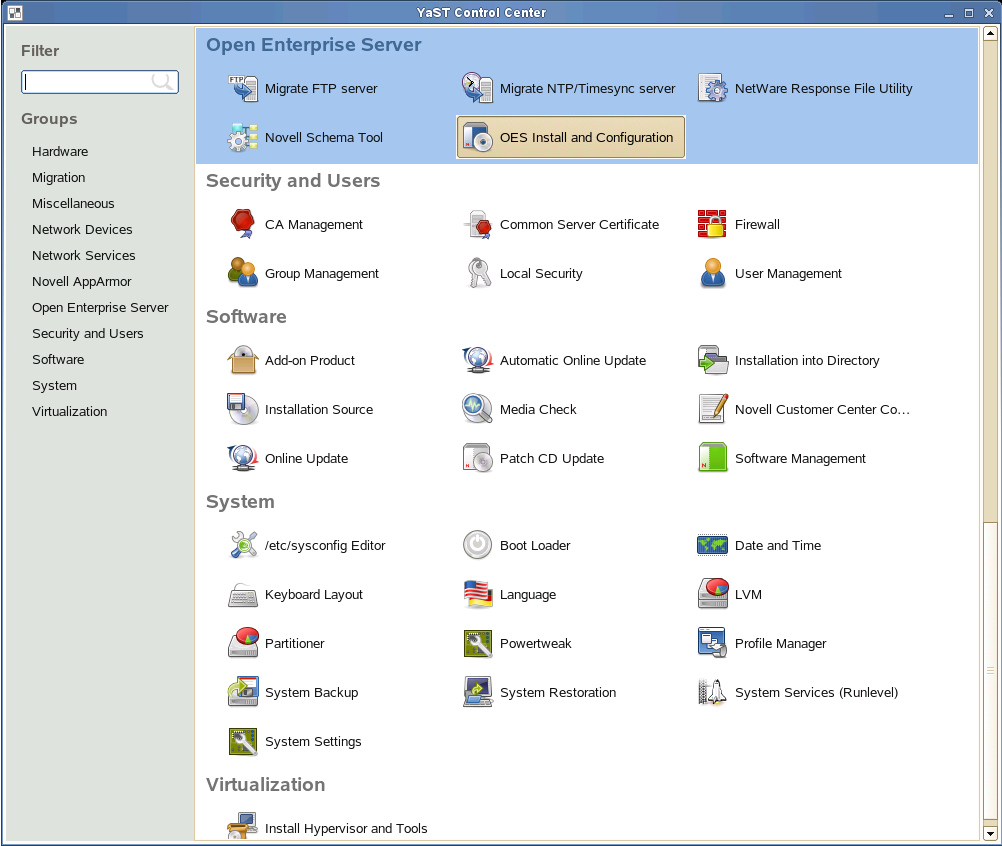Image resolution: width=1002 pixels, height=846 pixels.
Task: Open Novell Customer Center Configuration icon
Action: [713, 410]
